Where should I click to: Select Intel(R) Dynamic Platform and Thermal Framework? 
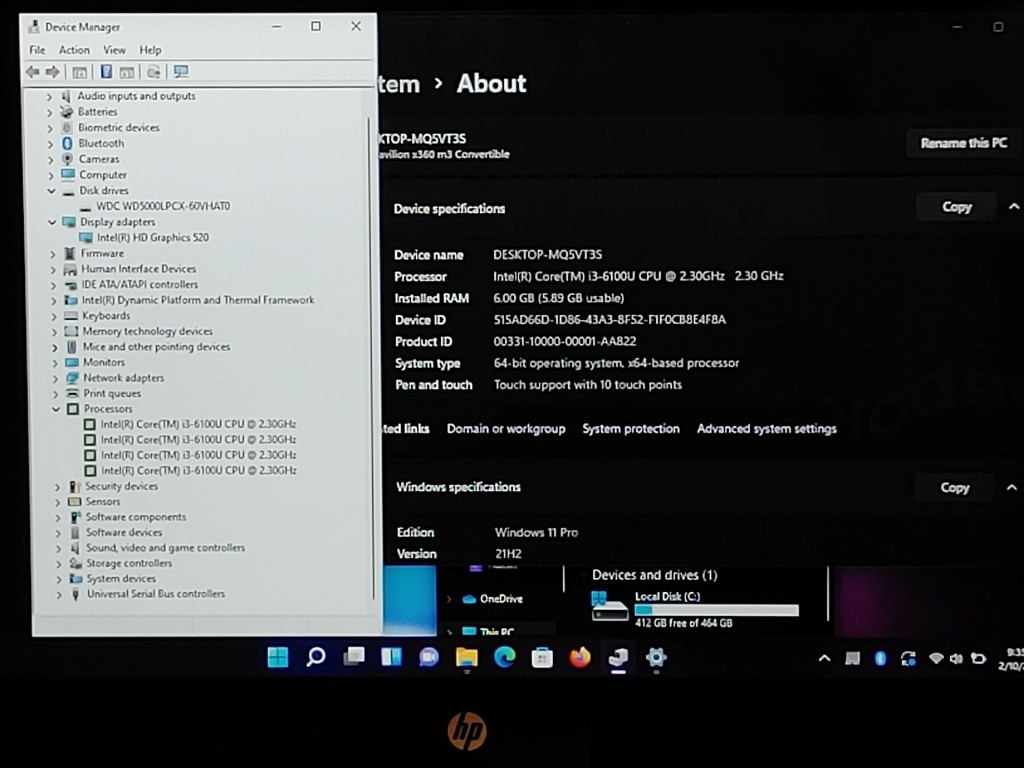tap(198, 300)
